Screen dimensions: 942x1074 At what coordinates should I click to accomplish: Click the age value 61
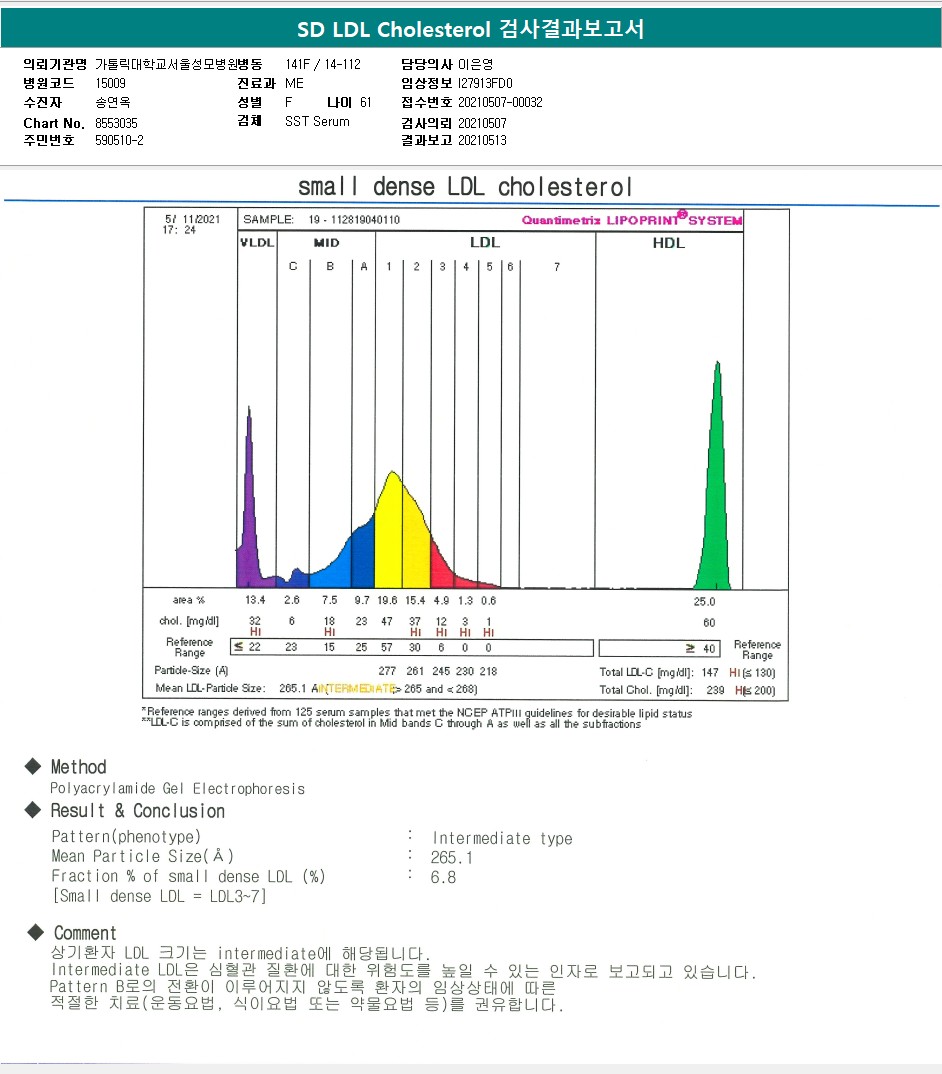[x=366, y=103]
